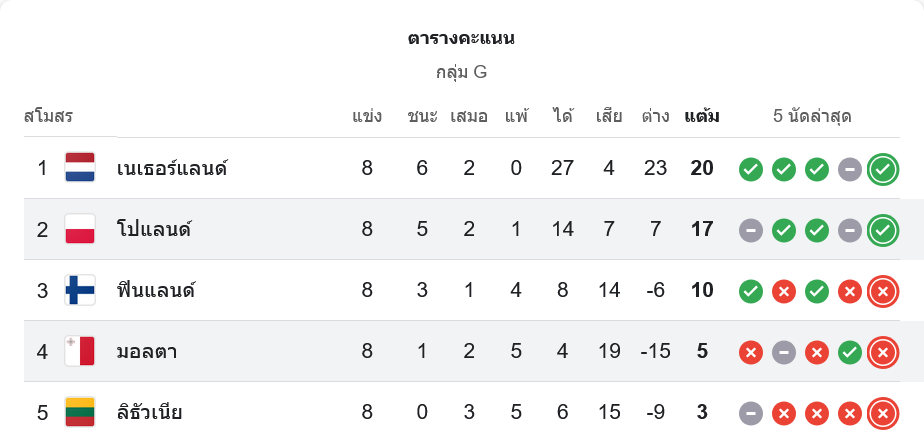Viewport: 924px width, 447px height.
Task: Click Lithuania's grey draw icon
Action: pos(751,413)
